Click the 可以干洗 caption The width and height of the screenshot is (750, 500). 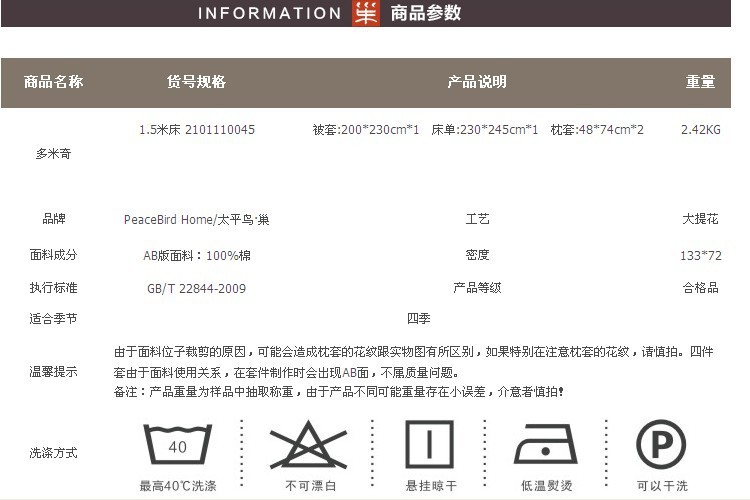661,487
